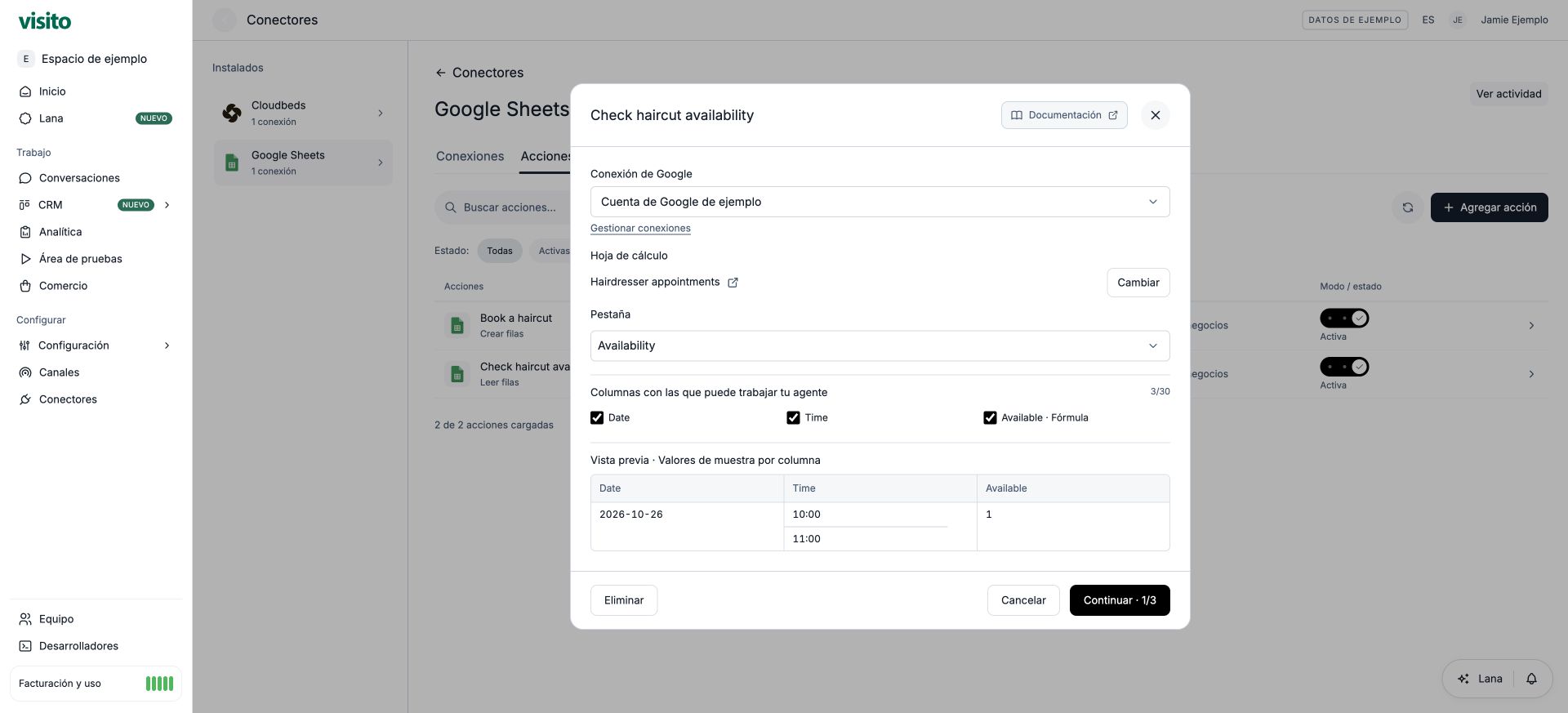
Task: Uncheck the Time column checkbox
Action: click(793, 418)
